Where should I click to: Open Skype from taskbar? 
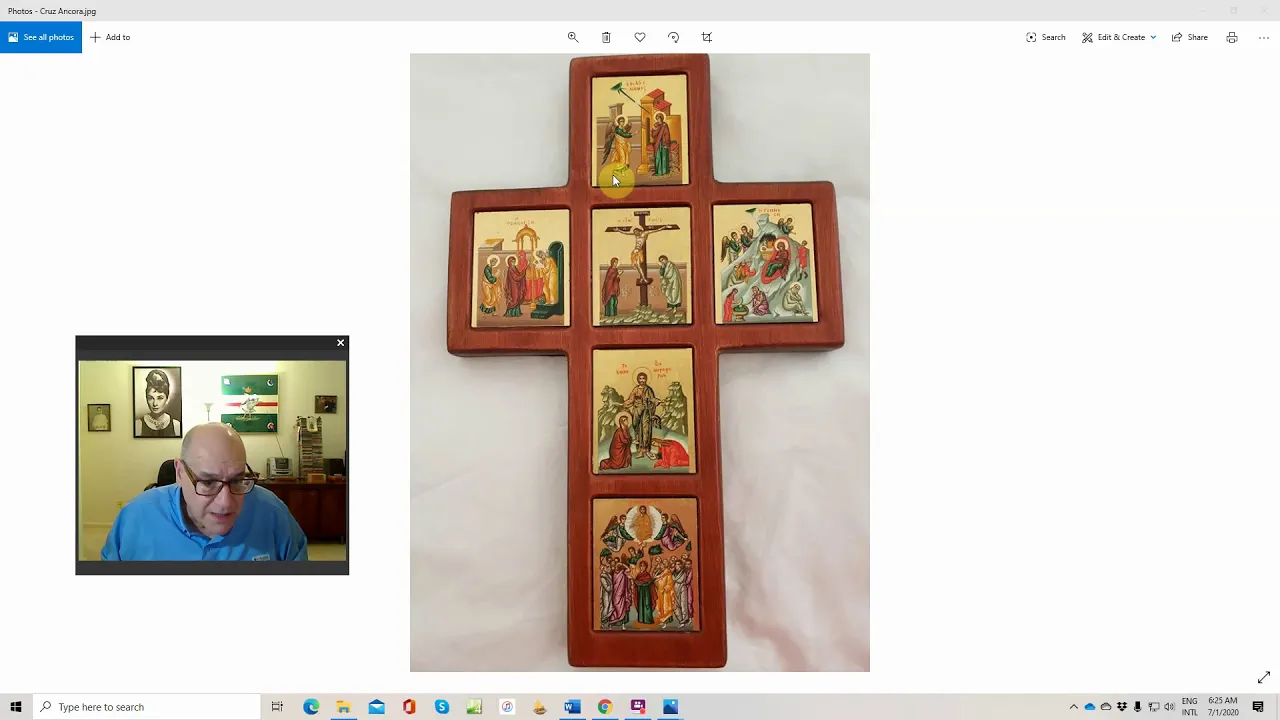point(442,707)
